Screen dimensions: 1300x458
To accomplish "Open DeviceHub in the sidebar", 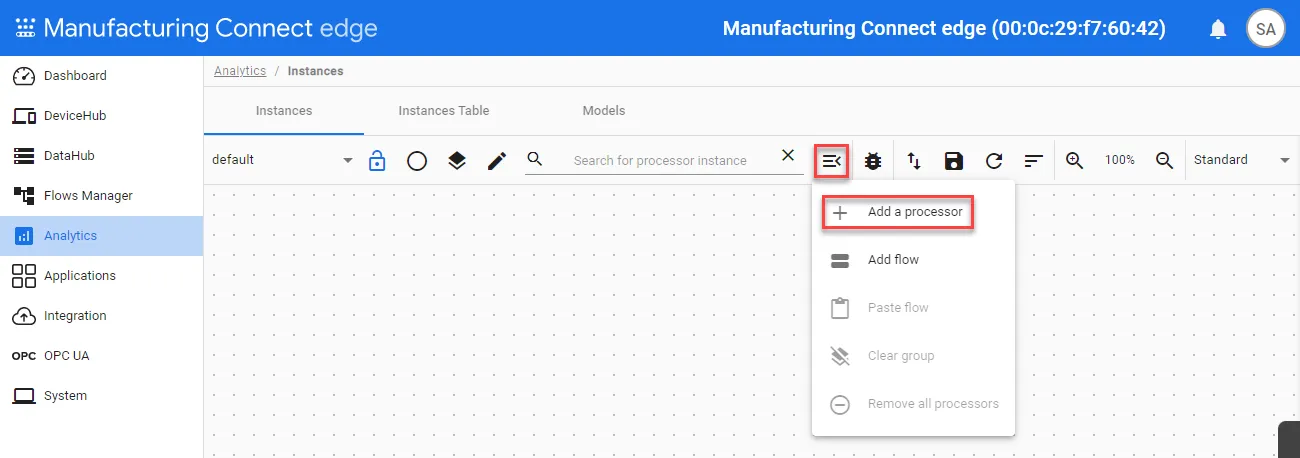I will tap(101, 116).
